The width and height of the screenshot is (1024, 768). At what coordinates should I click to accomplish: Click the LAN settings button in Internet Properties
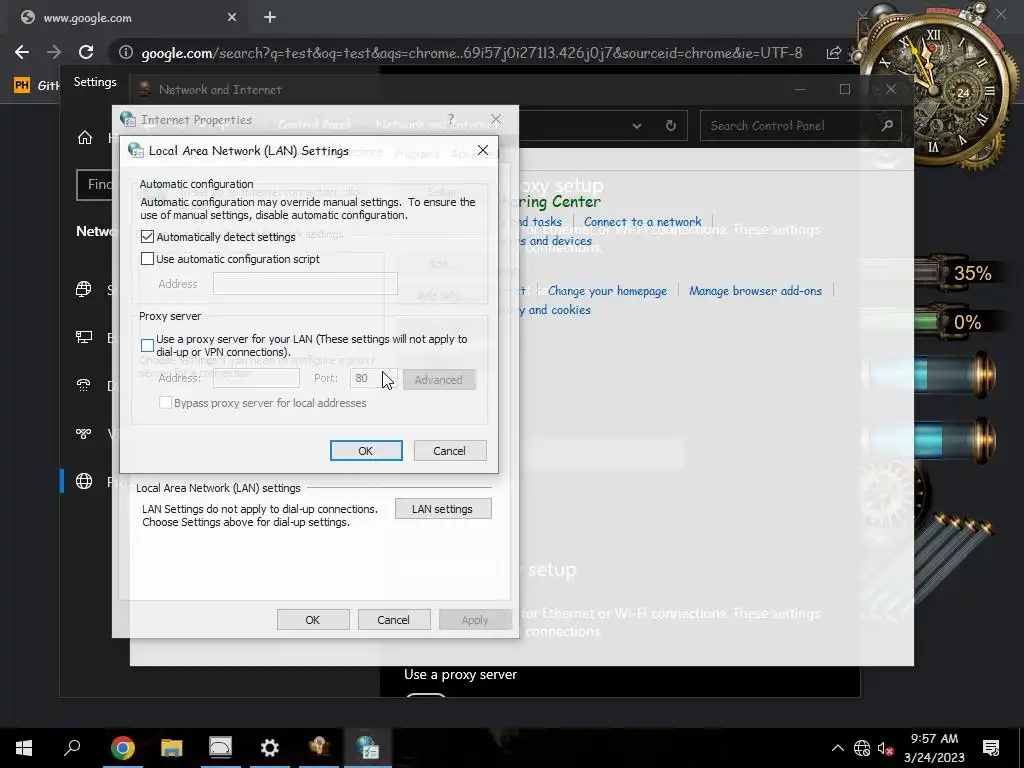click(443, 509)
